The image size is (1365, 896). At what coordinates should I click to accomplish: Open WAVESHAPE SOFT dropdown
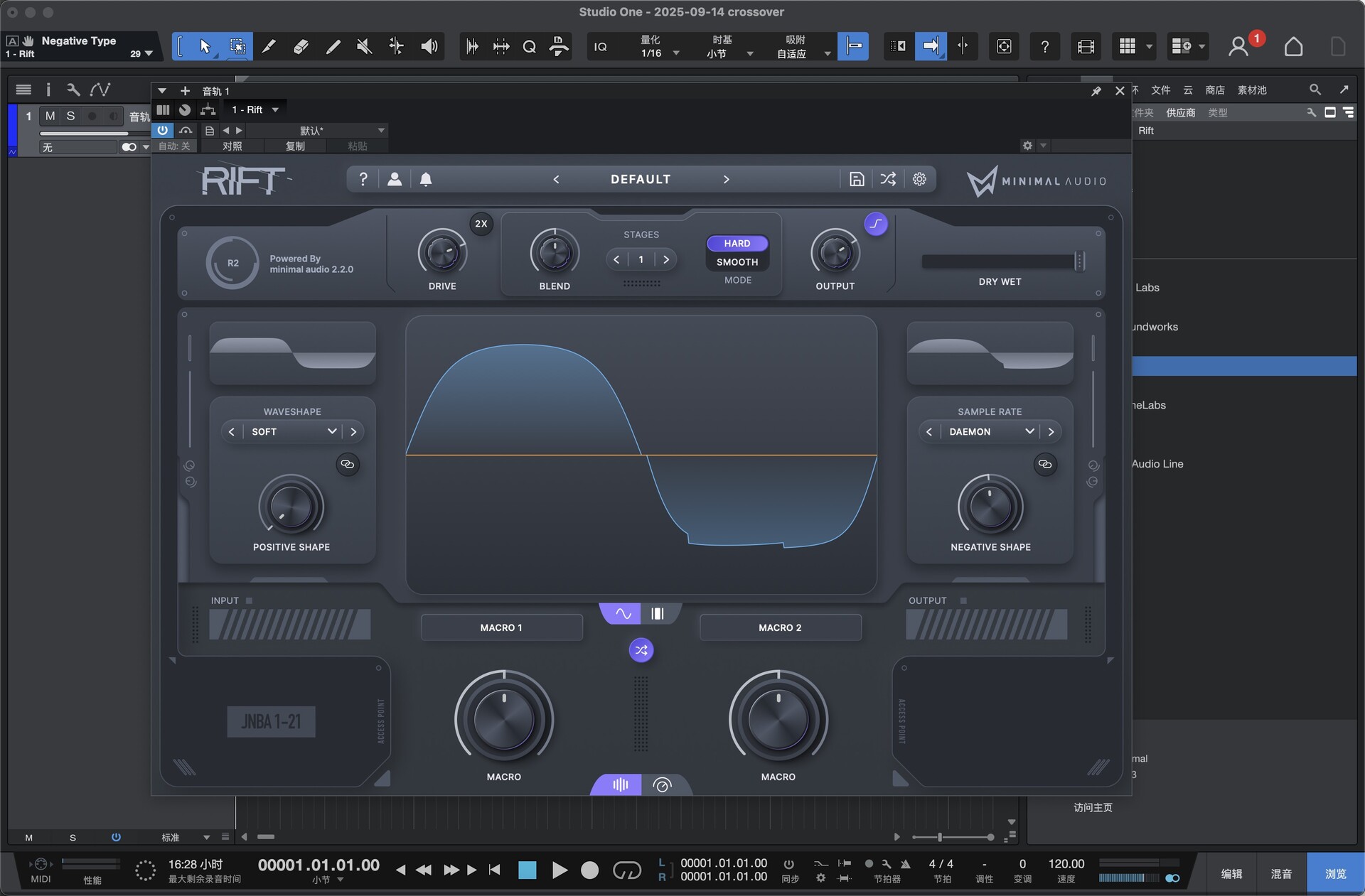(x=292, y=431)
